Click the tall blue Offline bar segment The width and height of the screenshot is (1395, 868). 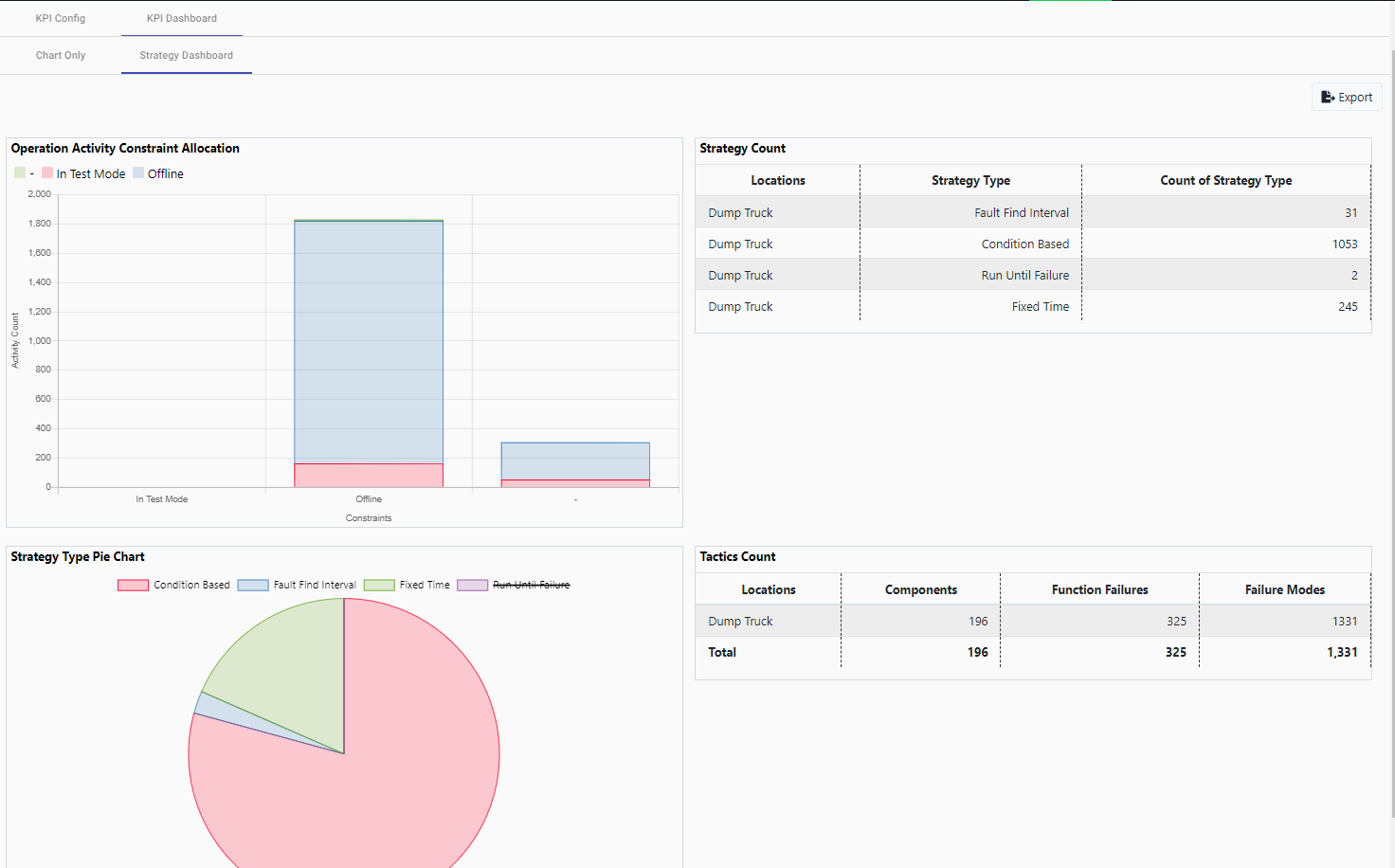tap(369, 341)
